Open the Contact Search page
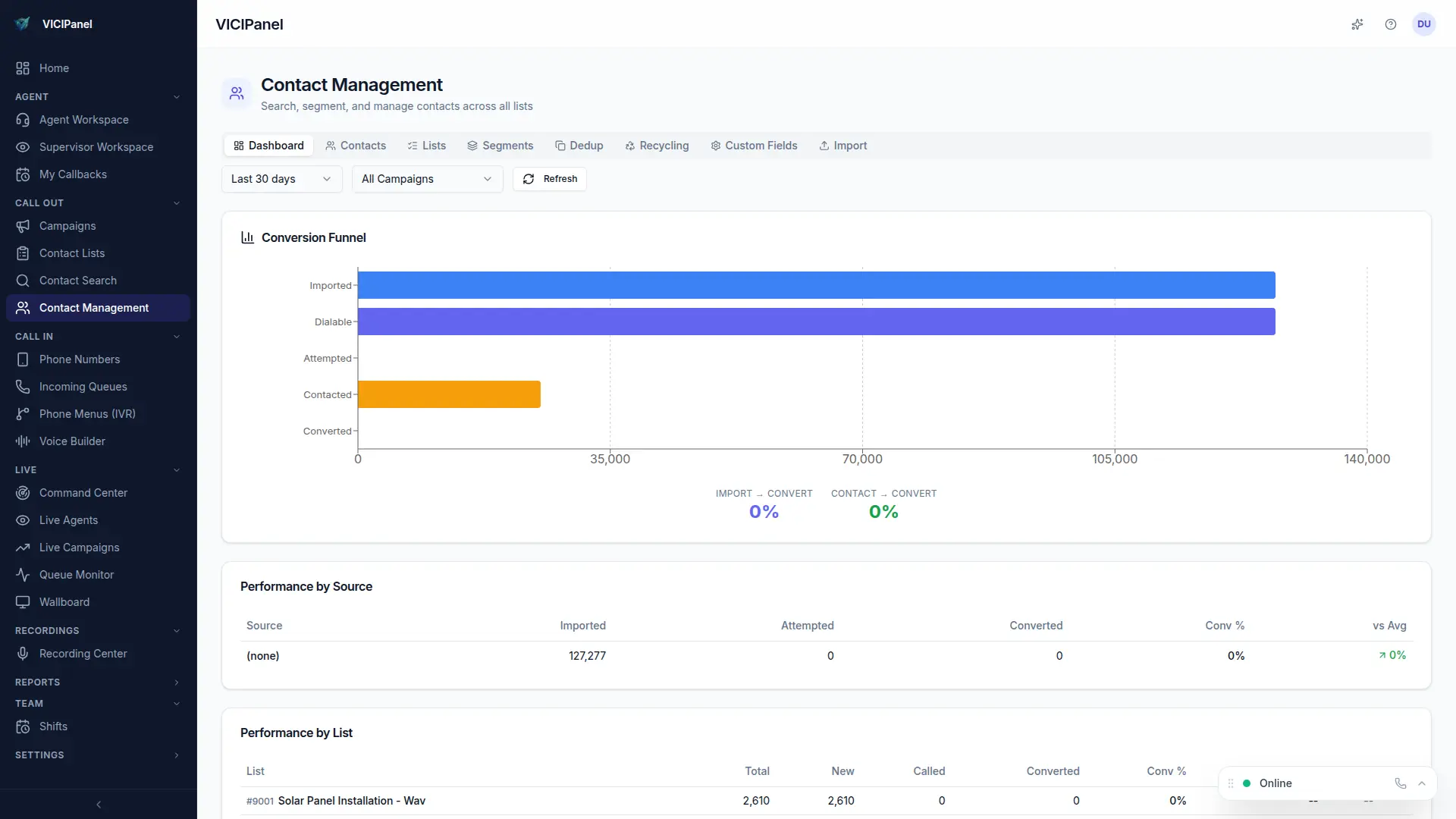Image resolution: width=1456 pixels, height=819 pixels. [78, 280]
